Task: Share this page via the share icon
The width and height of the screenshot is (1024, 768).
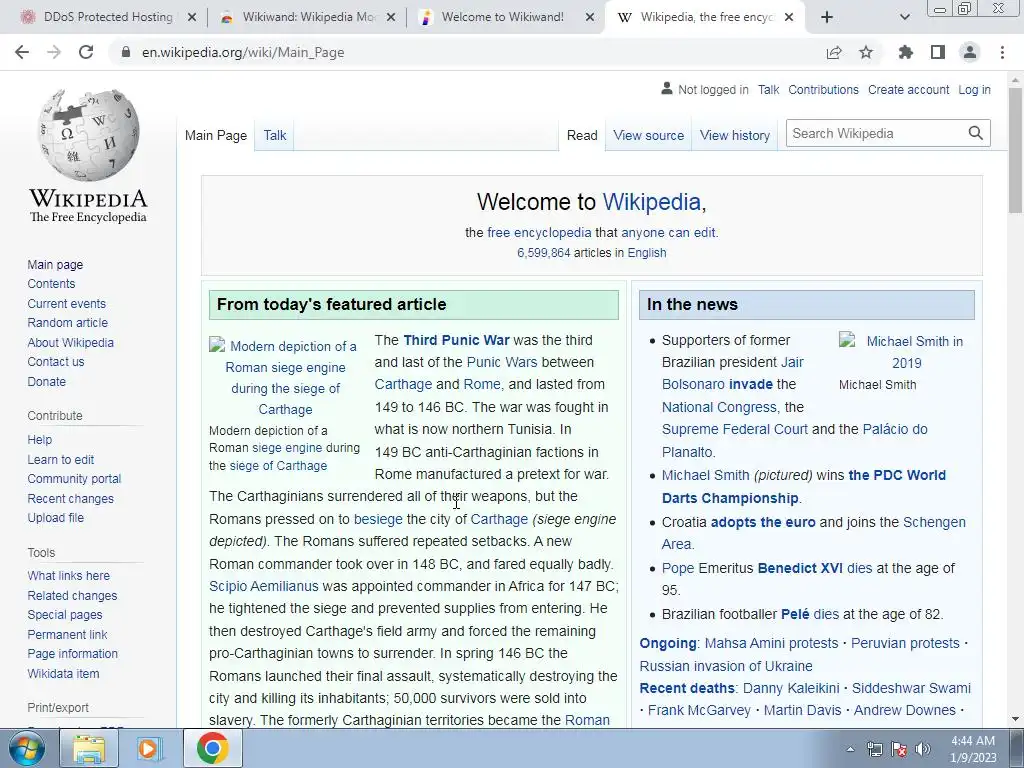Action: click(834, 52)
